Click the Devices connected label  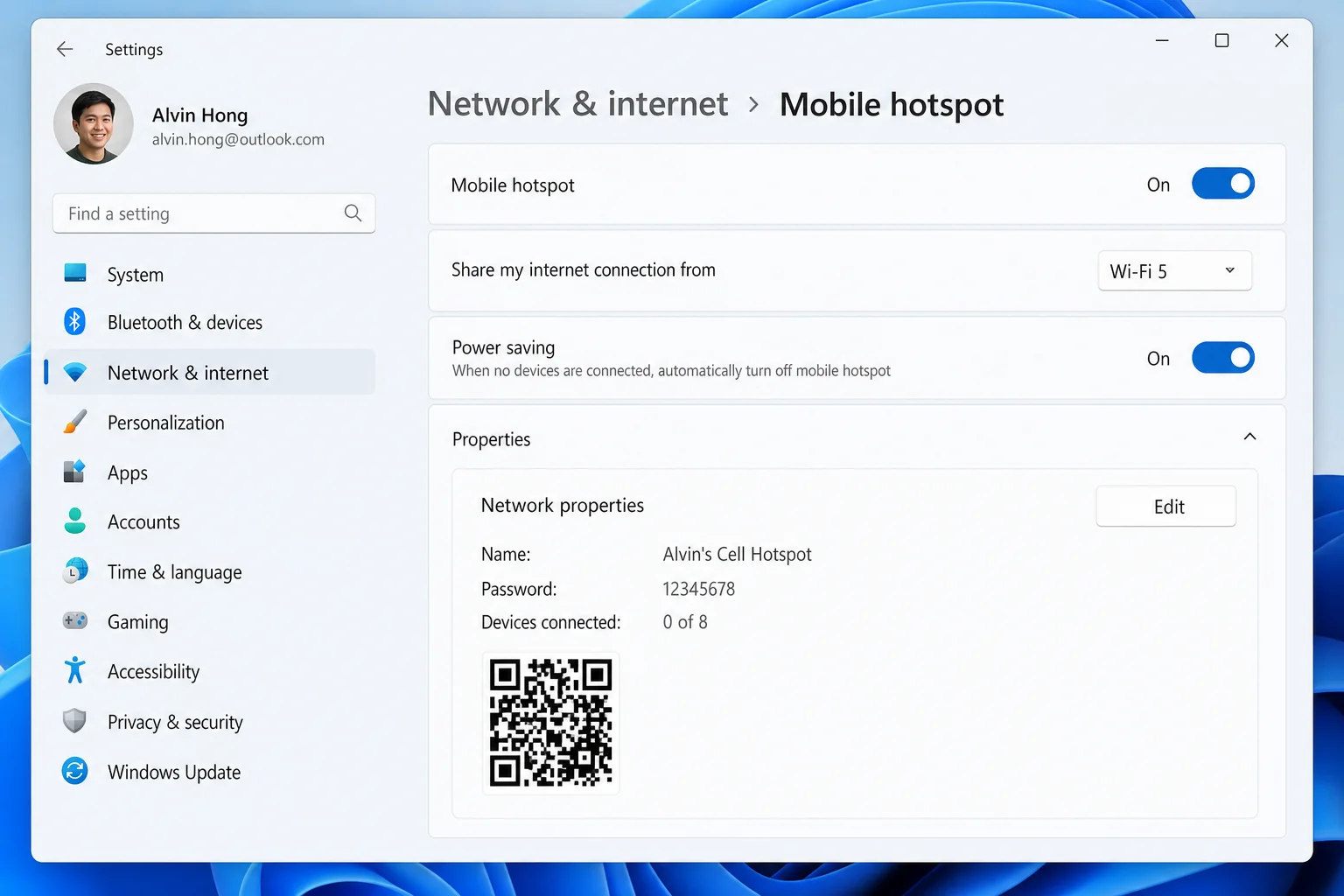click(551, 622)
